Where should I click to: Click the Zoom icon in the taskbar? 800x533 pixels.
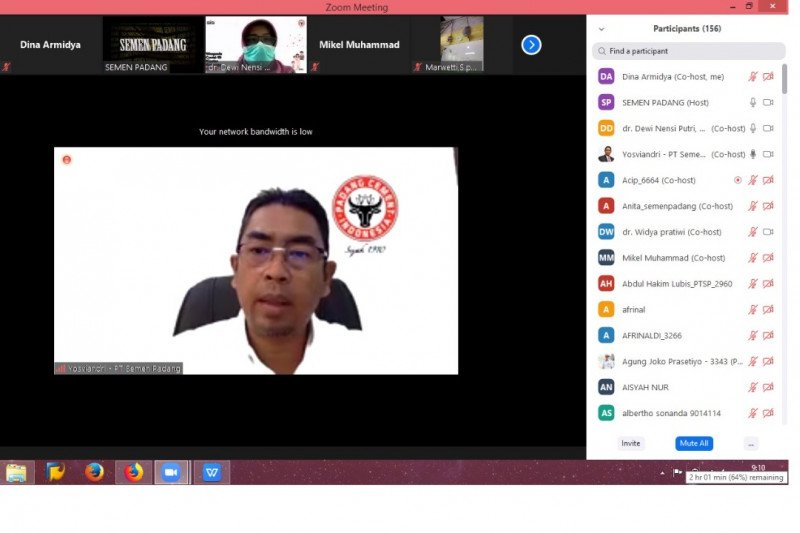[170, 472]
